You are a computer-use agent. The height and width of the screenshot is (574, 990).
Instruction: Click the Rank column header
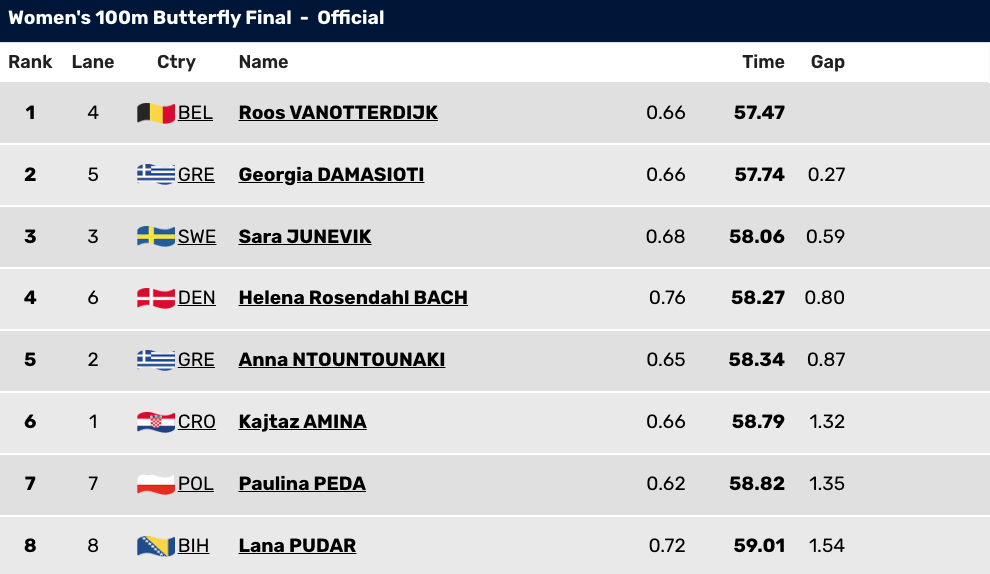[x=30, y=62]
